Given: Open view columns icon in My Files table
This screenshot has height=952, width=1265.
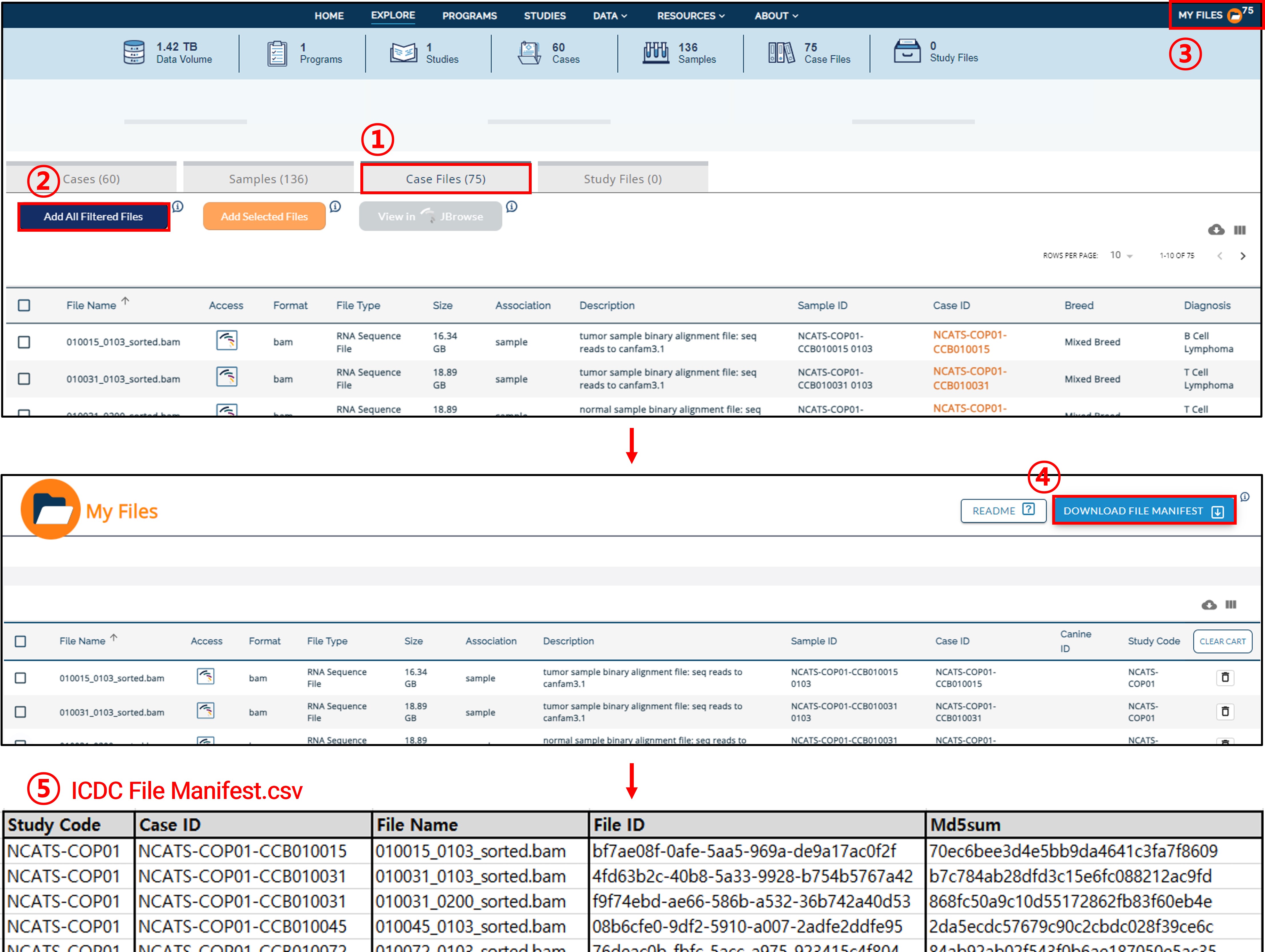Looking at the screenshot, I should point(1231,605).
